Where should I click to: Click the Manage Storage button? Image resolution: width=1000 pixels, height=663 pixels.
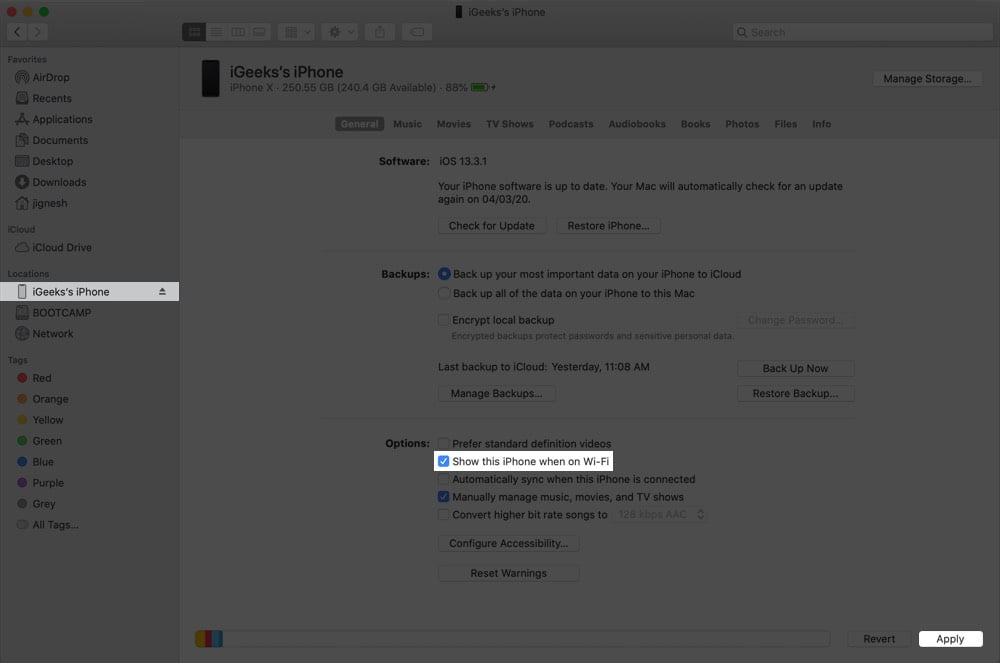927,78
